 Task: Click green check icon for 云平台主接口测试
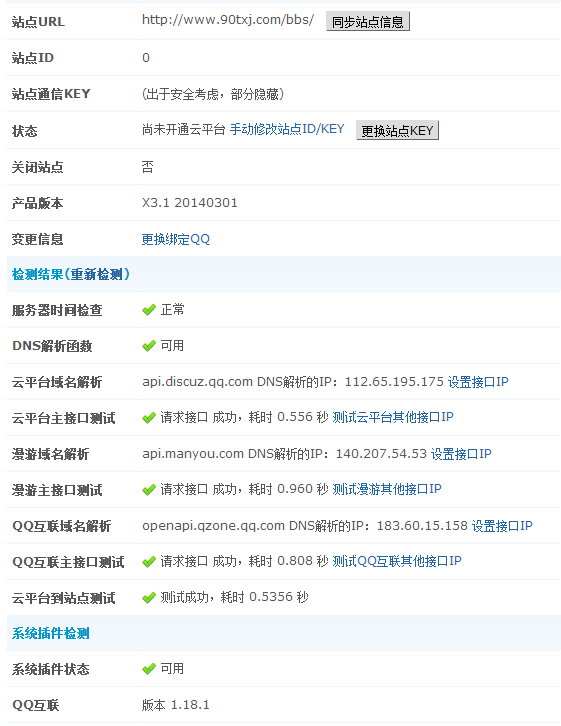click(x=149, y=418)
